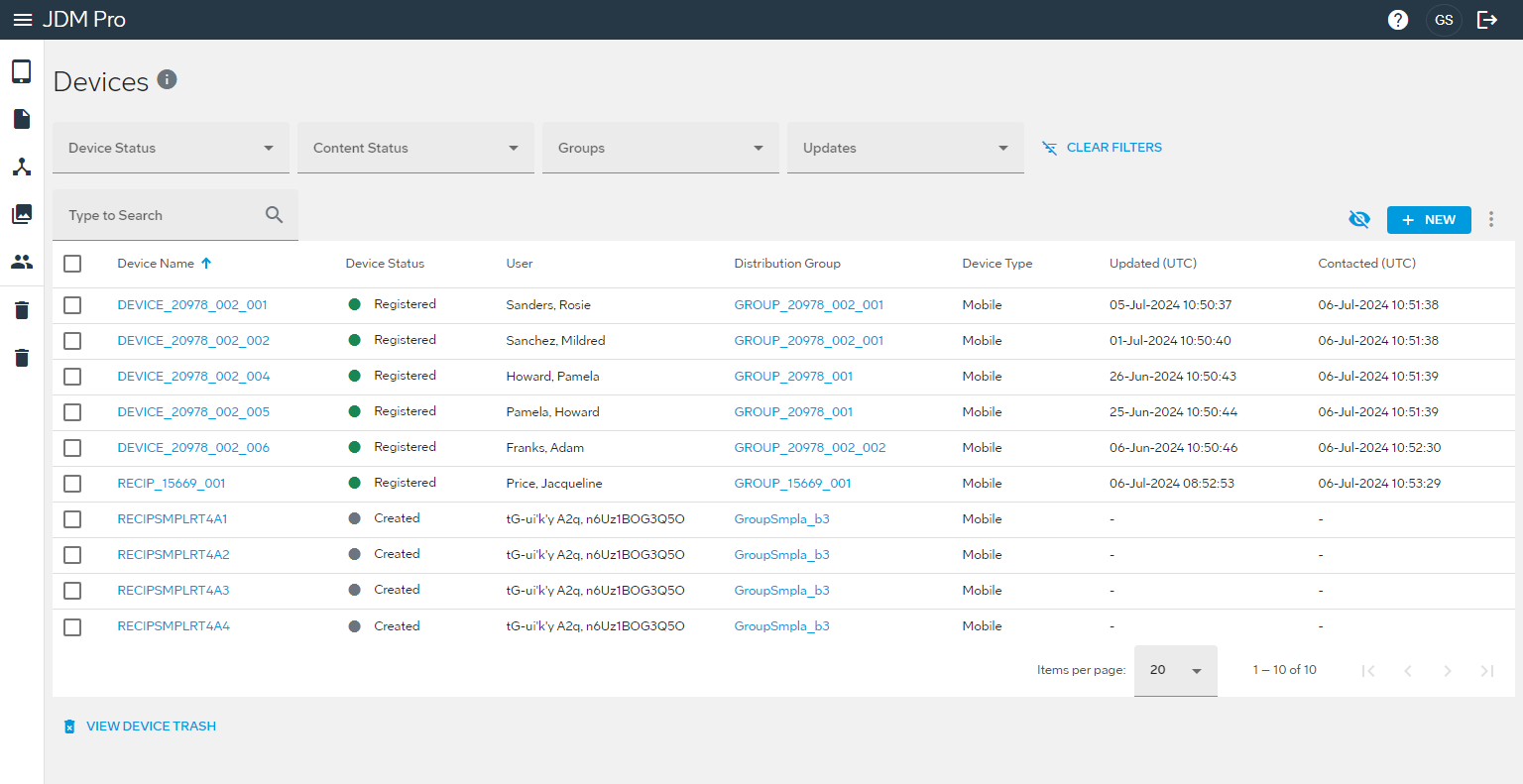Click the logout icon in header
The image size is (1523, 784).
pos(1487,20)
